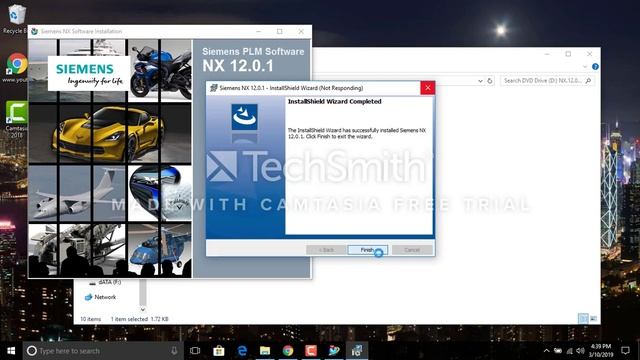Open the Action Center notifications

click(625, 351)
